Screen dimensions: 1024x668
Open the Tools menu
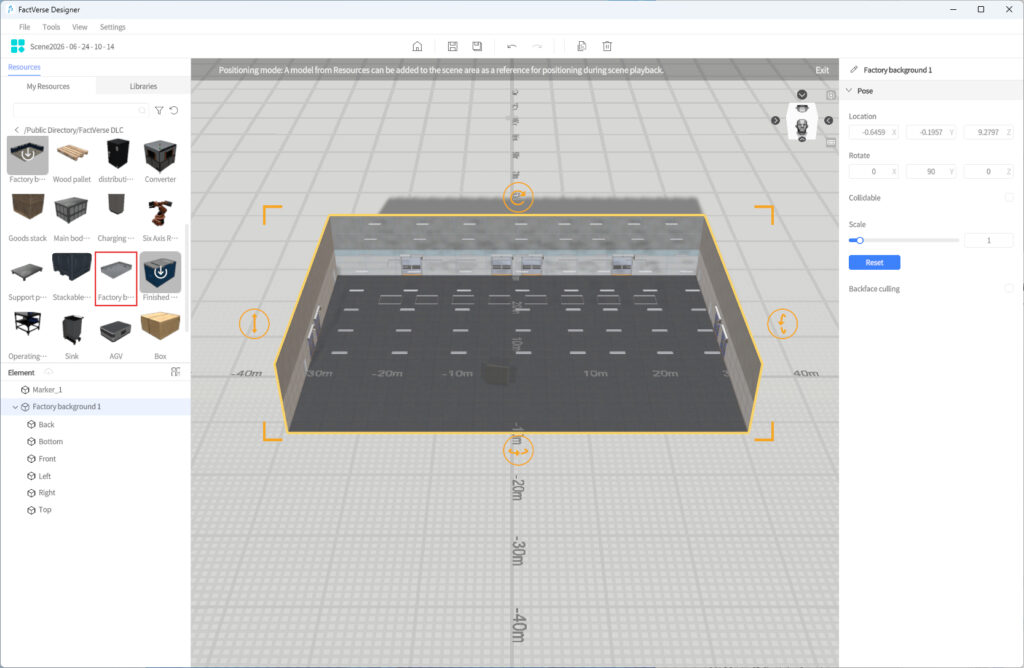pyautogui.click(x=51, y=27)
